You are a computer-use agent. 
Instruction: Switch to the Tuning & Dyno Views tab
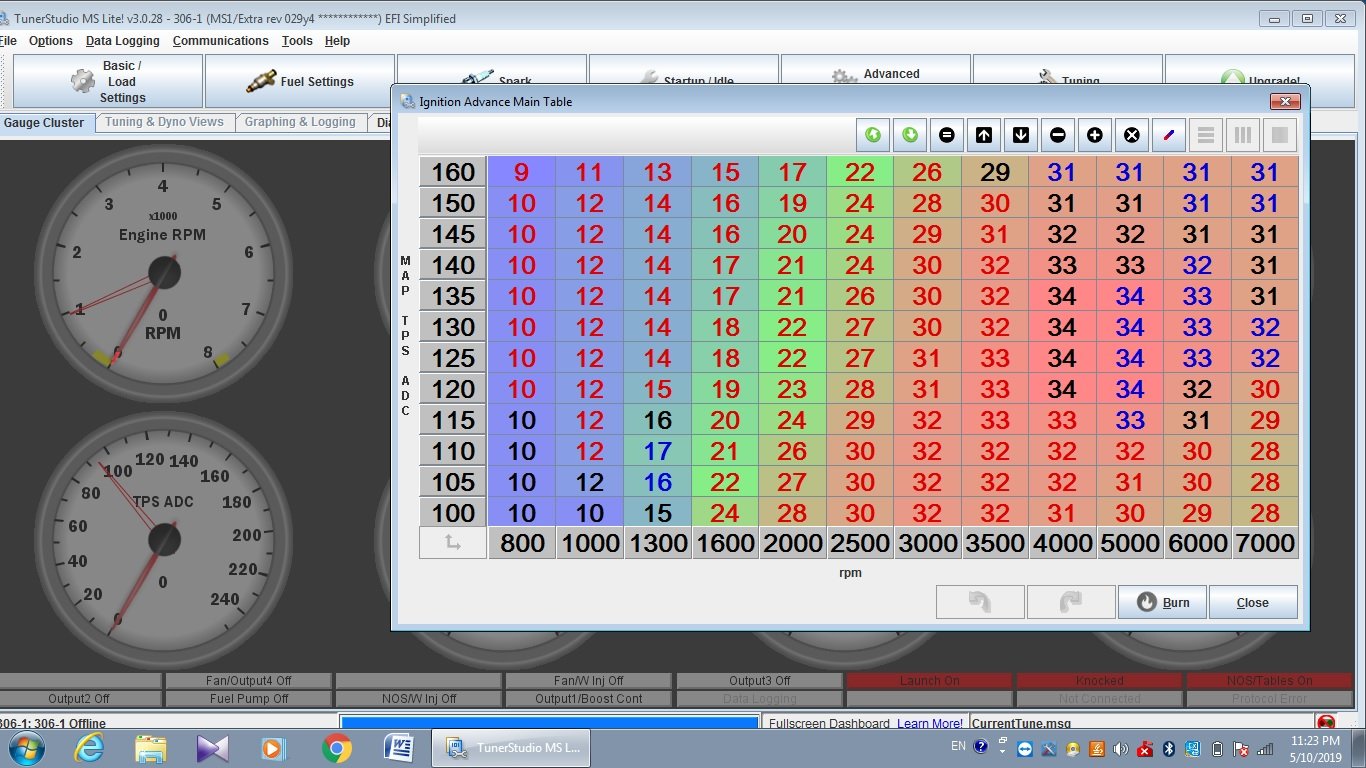pos(164,123)
